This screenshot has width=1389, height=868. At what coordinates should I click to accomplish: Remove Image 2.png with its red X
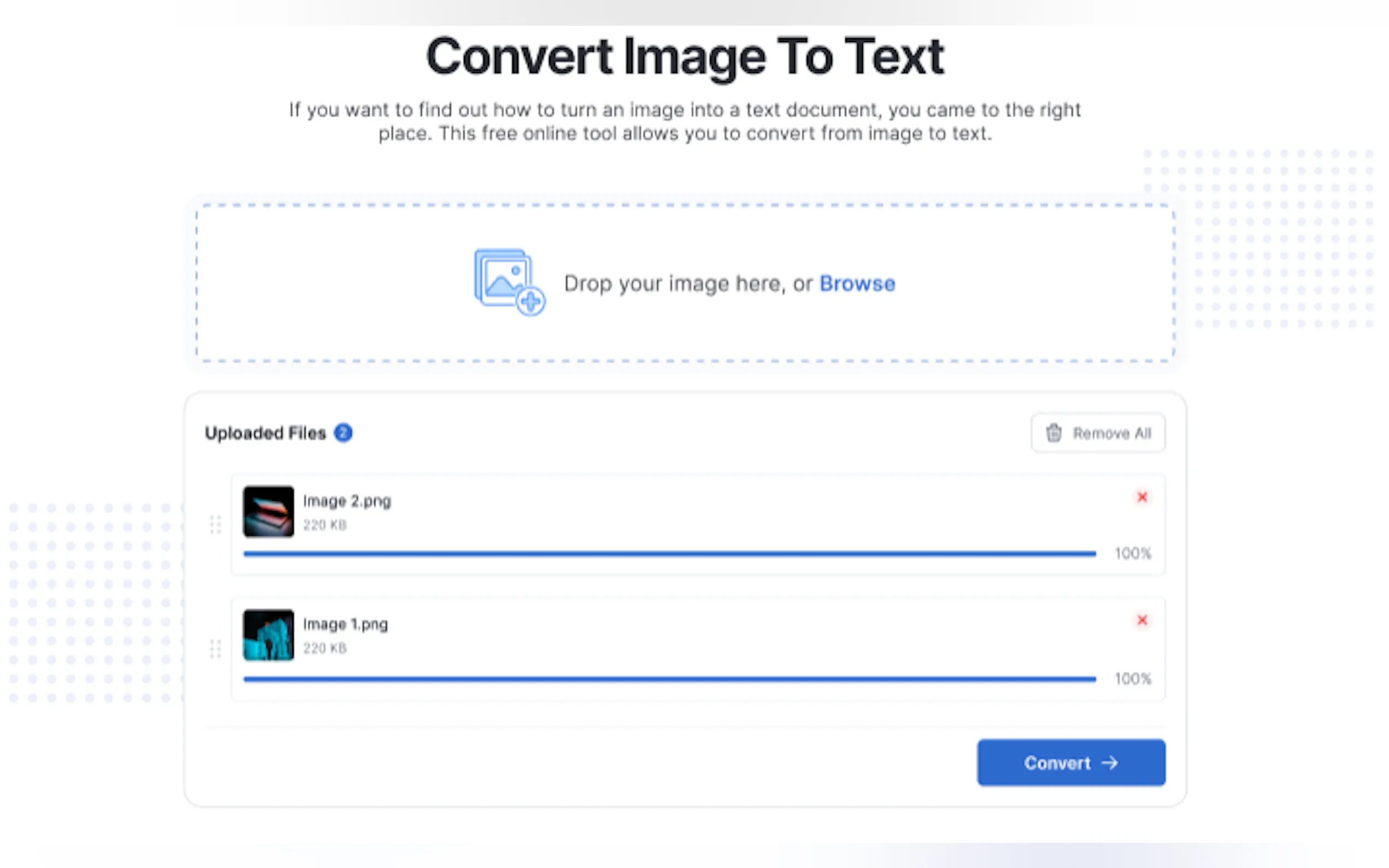coord(1142,497)
